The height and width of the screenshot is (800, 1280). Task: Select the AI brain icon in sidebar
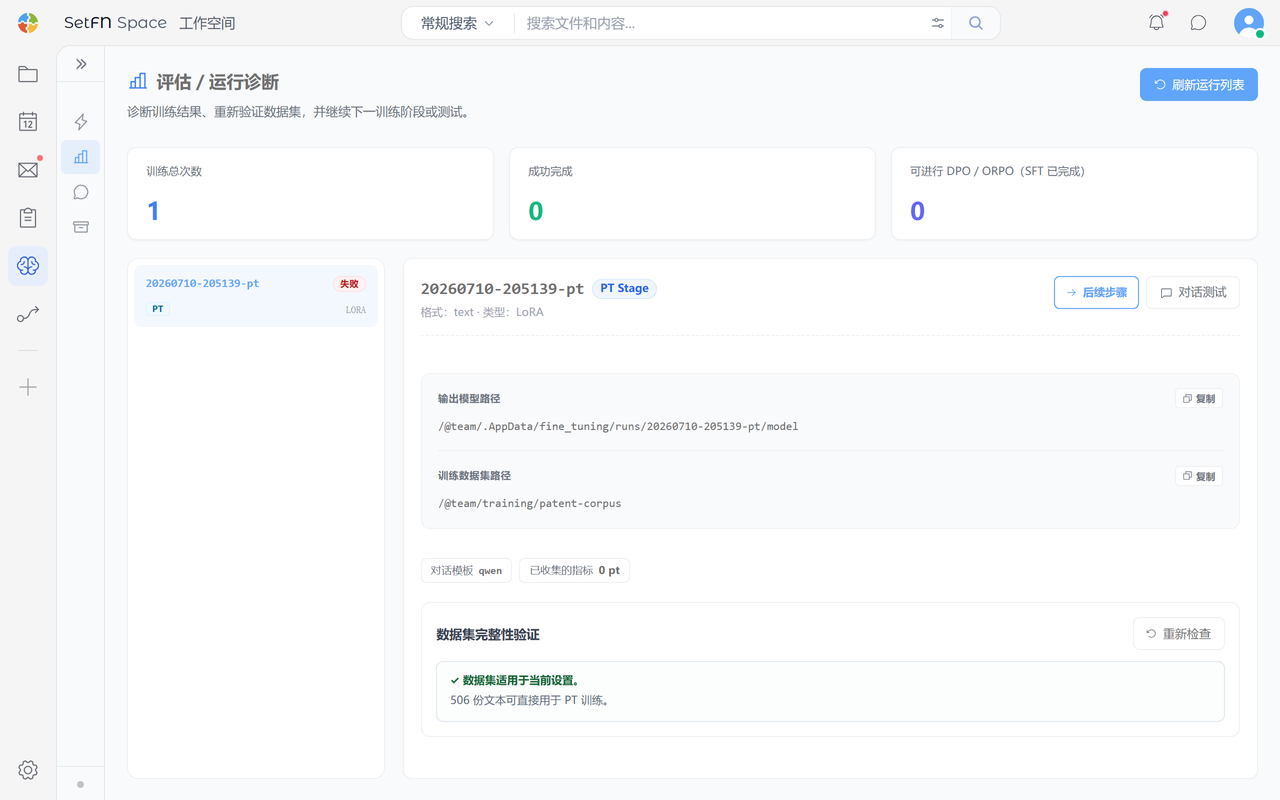[x=28, y=266]
